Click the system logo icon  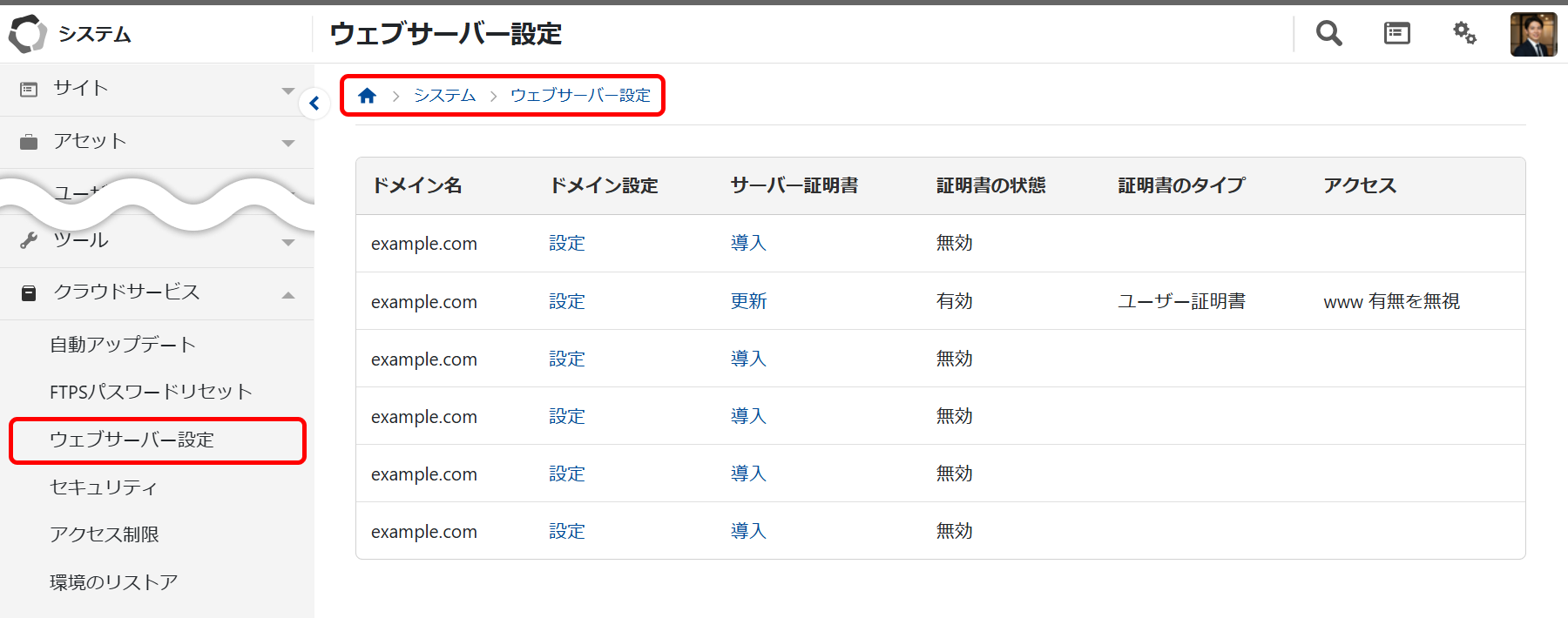[x=27, y=34]
